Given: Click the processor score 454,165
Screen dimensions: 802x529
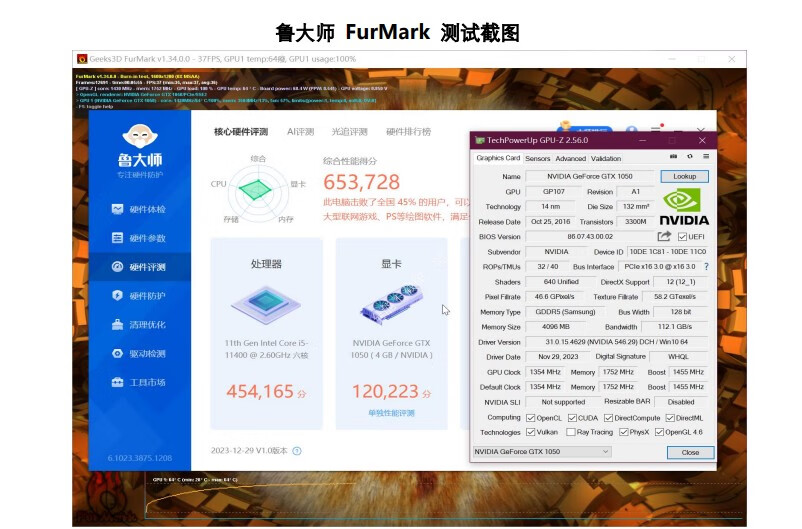Looking at the screenshot, I should [x=260, y=391].
